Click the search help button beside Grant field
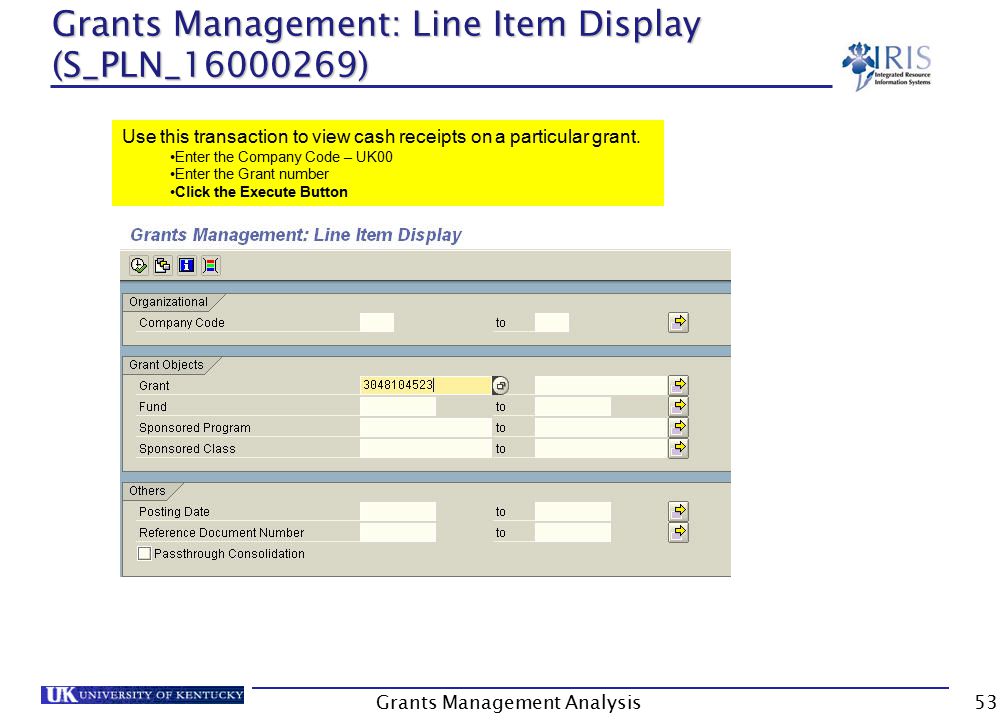The image size is (1008, 720). [x=500, y=385]
